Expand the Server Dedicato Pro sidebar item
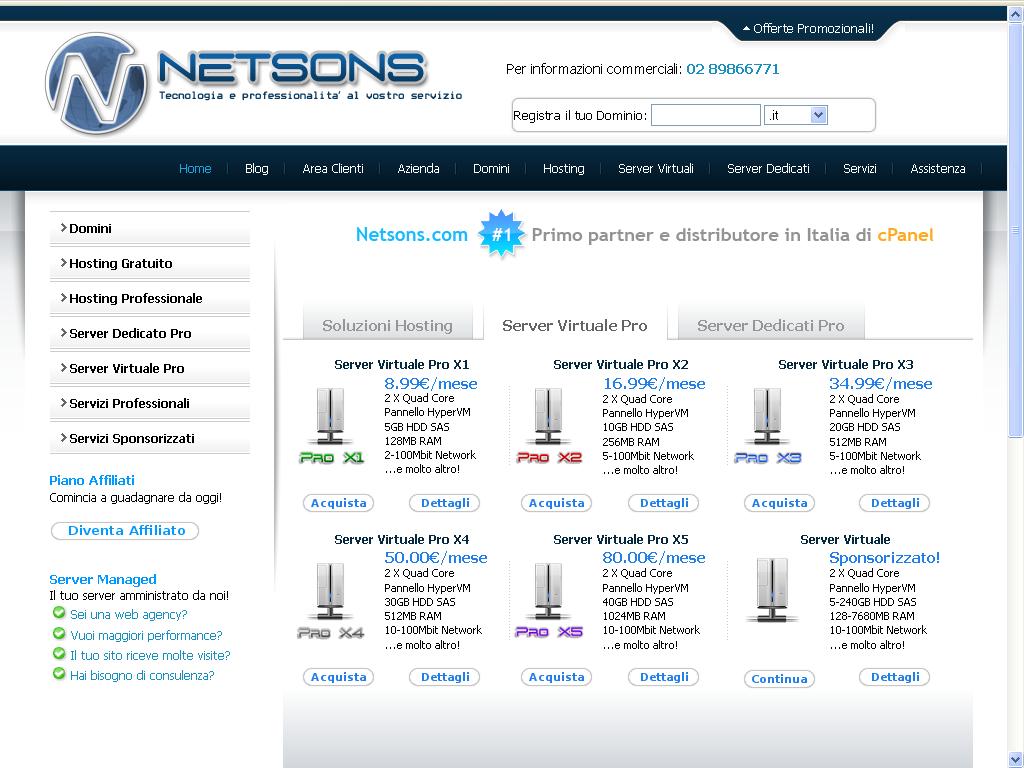 pyautogui.click(x=150, y=334)
